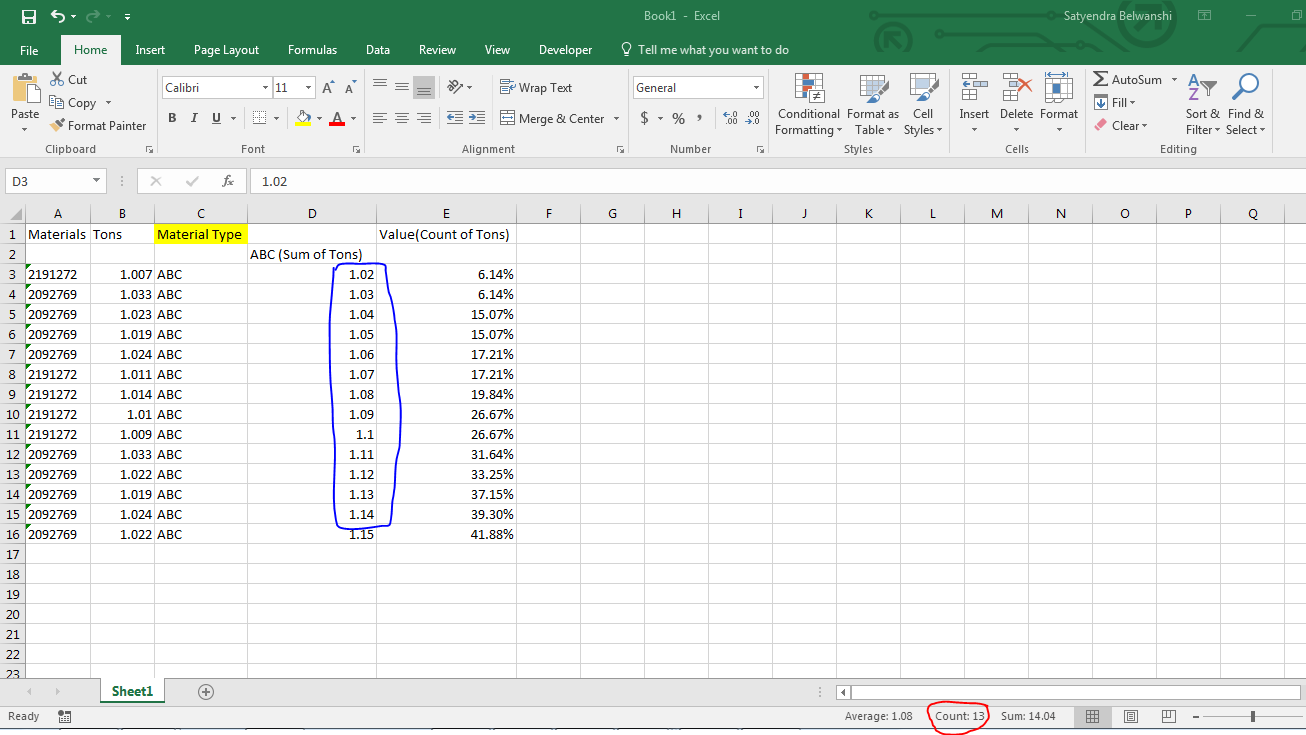Open Conditional Formatting options
The width and height of the screenshot is (1306, 735).
click(808, 104)
